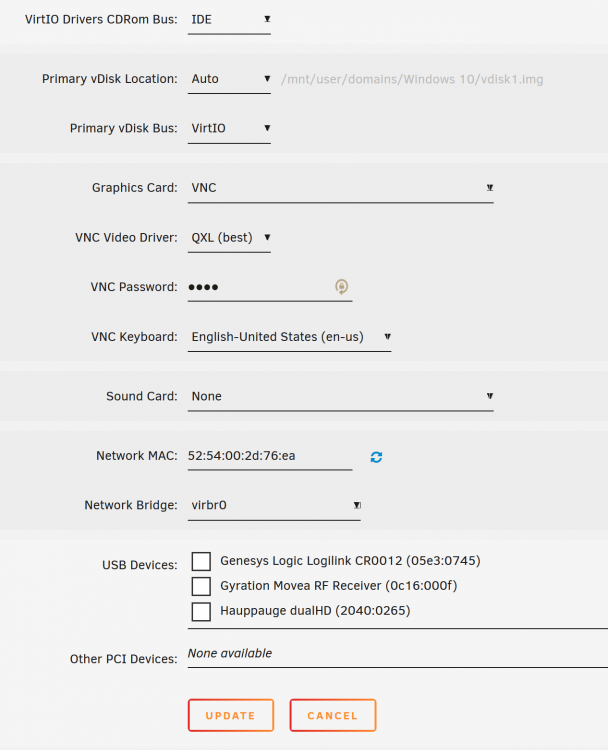Open the Network Bridge virbr0 dropdown
The image size is (608, 750).
(x=274, y=506)
